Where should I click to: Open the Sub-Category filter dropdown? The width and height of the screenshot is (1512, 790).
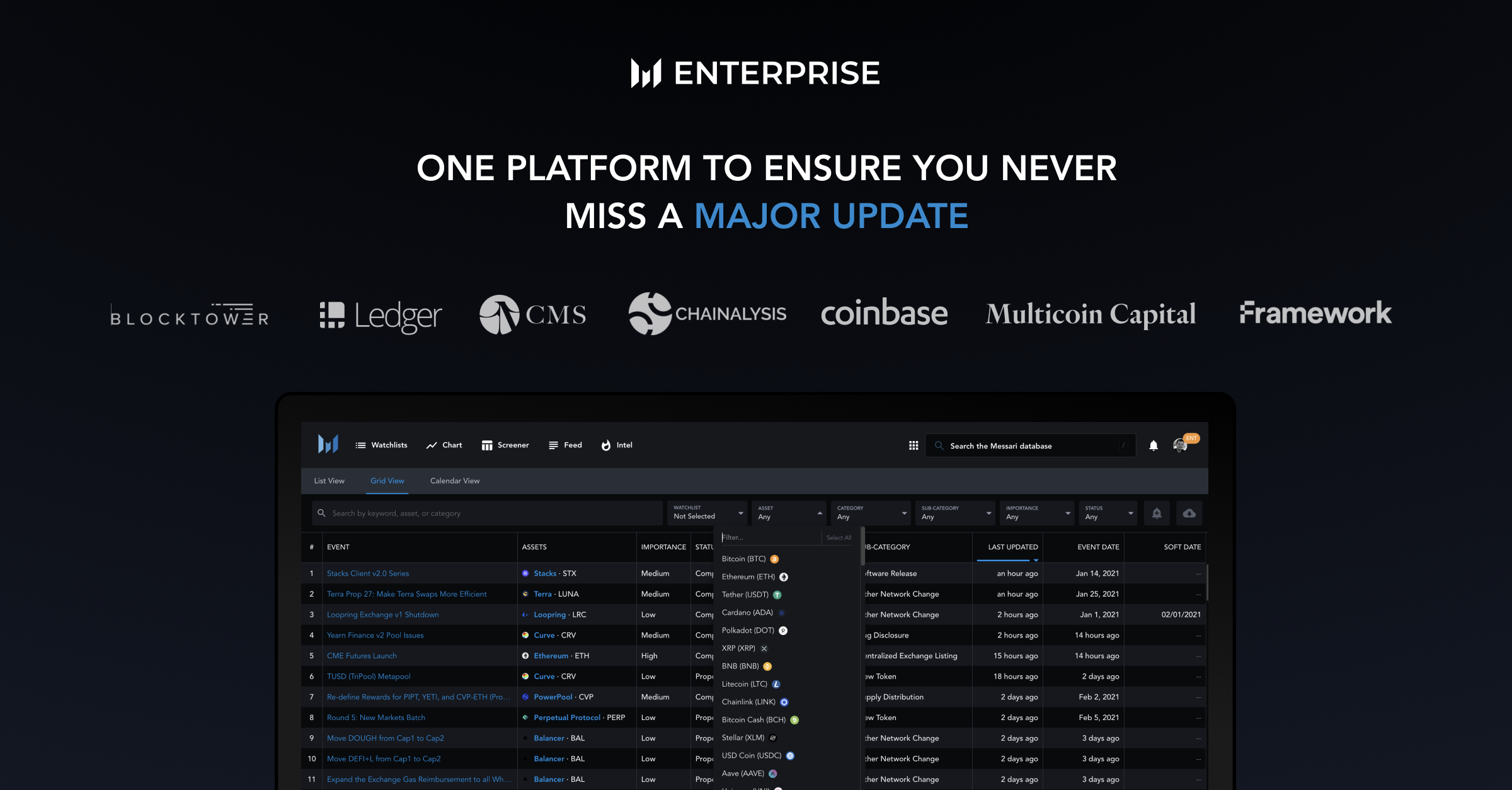pyautogui.click(x=956, y=513)
